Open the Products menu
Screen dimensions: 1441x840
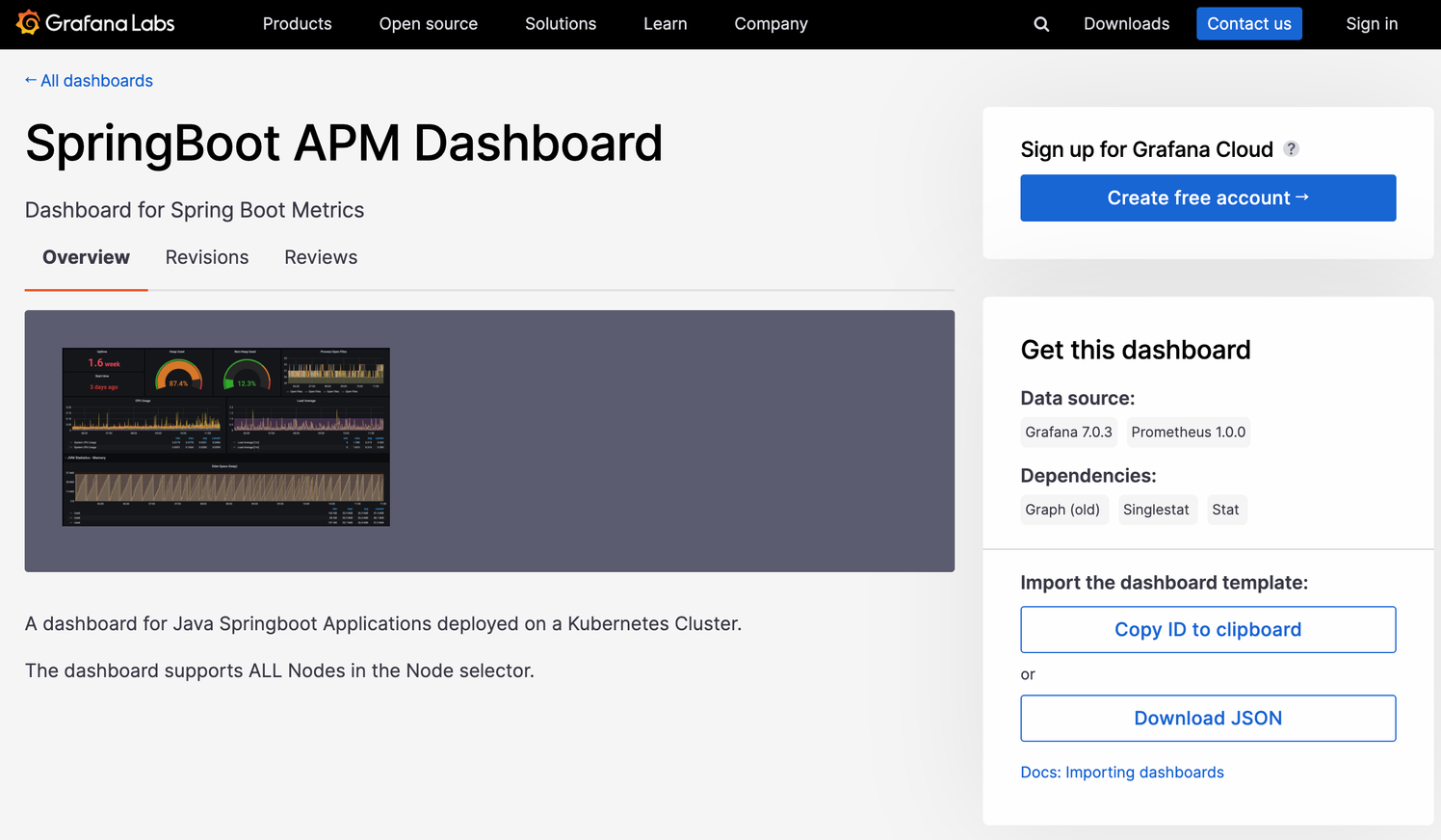[x=297, y=24]
